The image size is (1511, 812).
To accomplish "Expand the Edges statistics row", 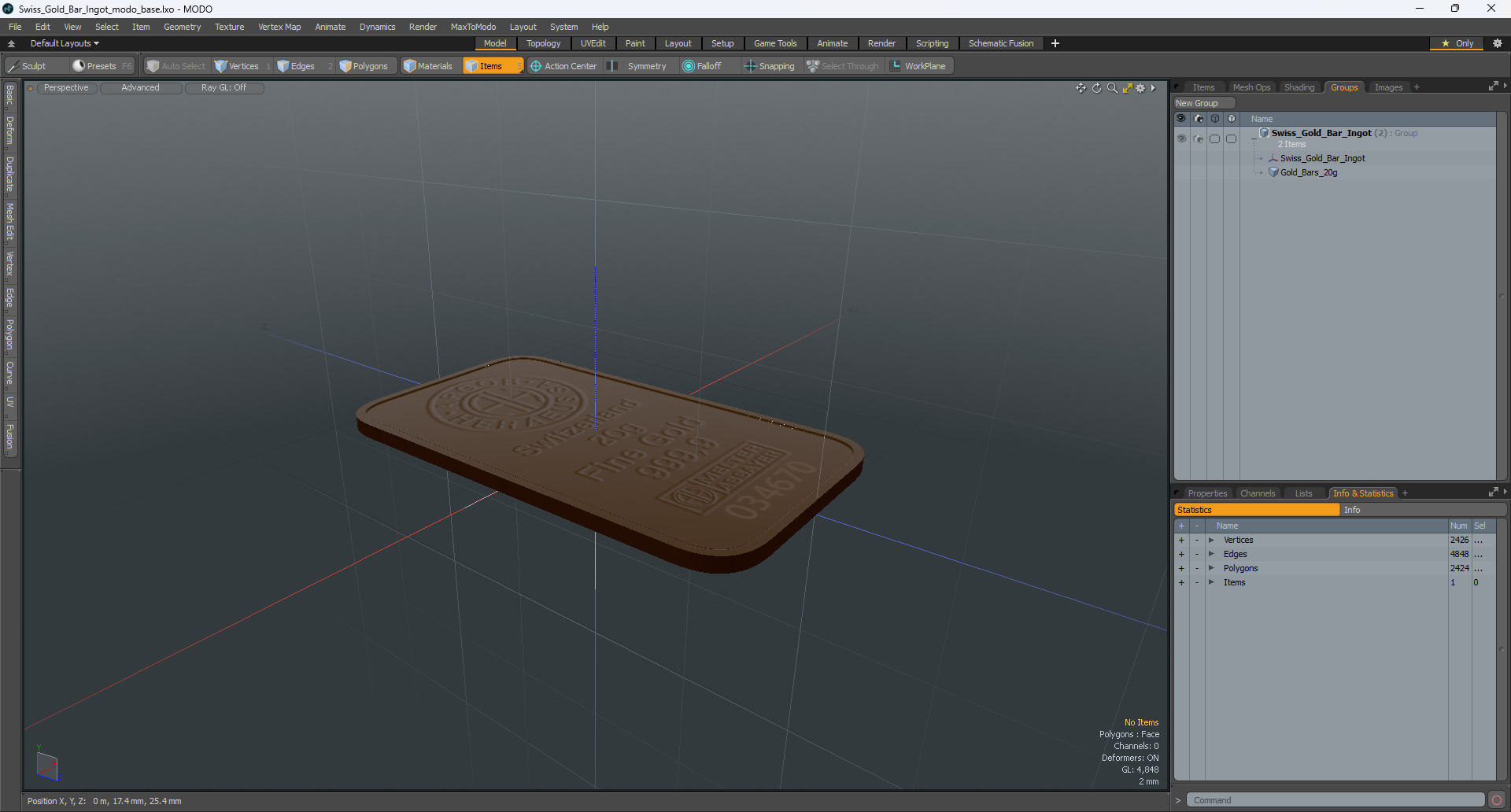I will (1212, 554).
